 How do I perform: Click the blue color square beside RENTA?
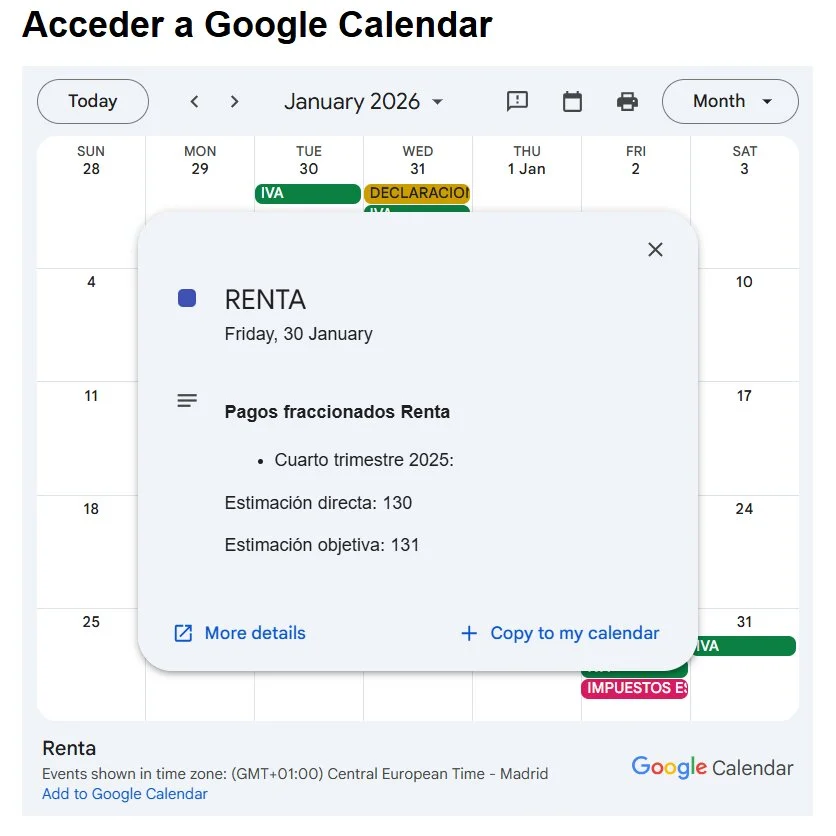coord(188,297)
